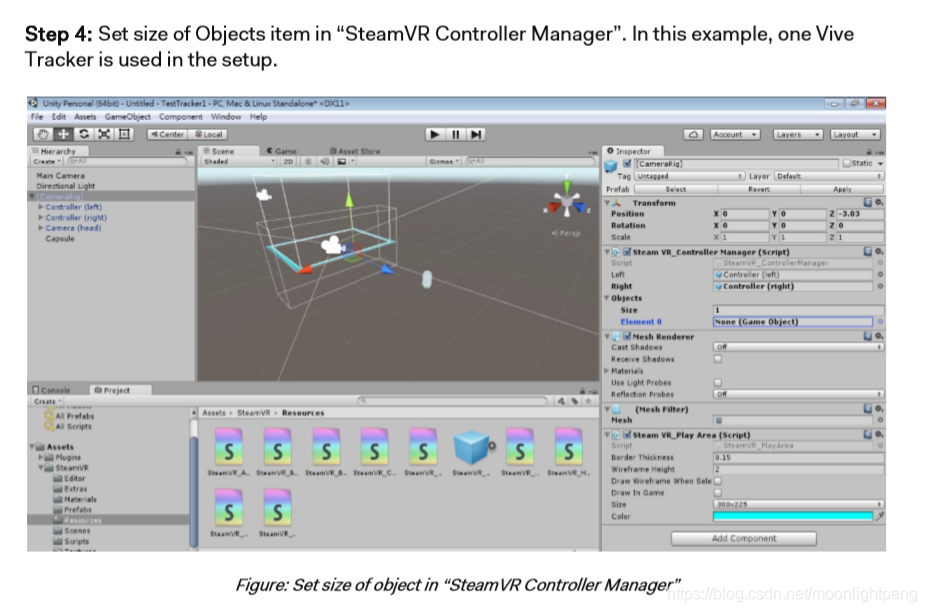
Task: Toggle Steam VR_Play Area enabled checkbox
Action: [x=627, y=435]
